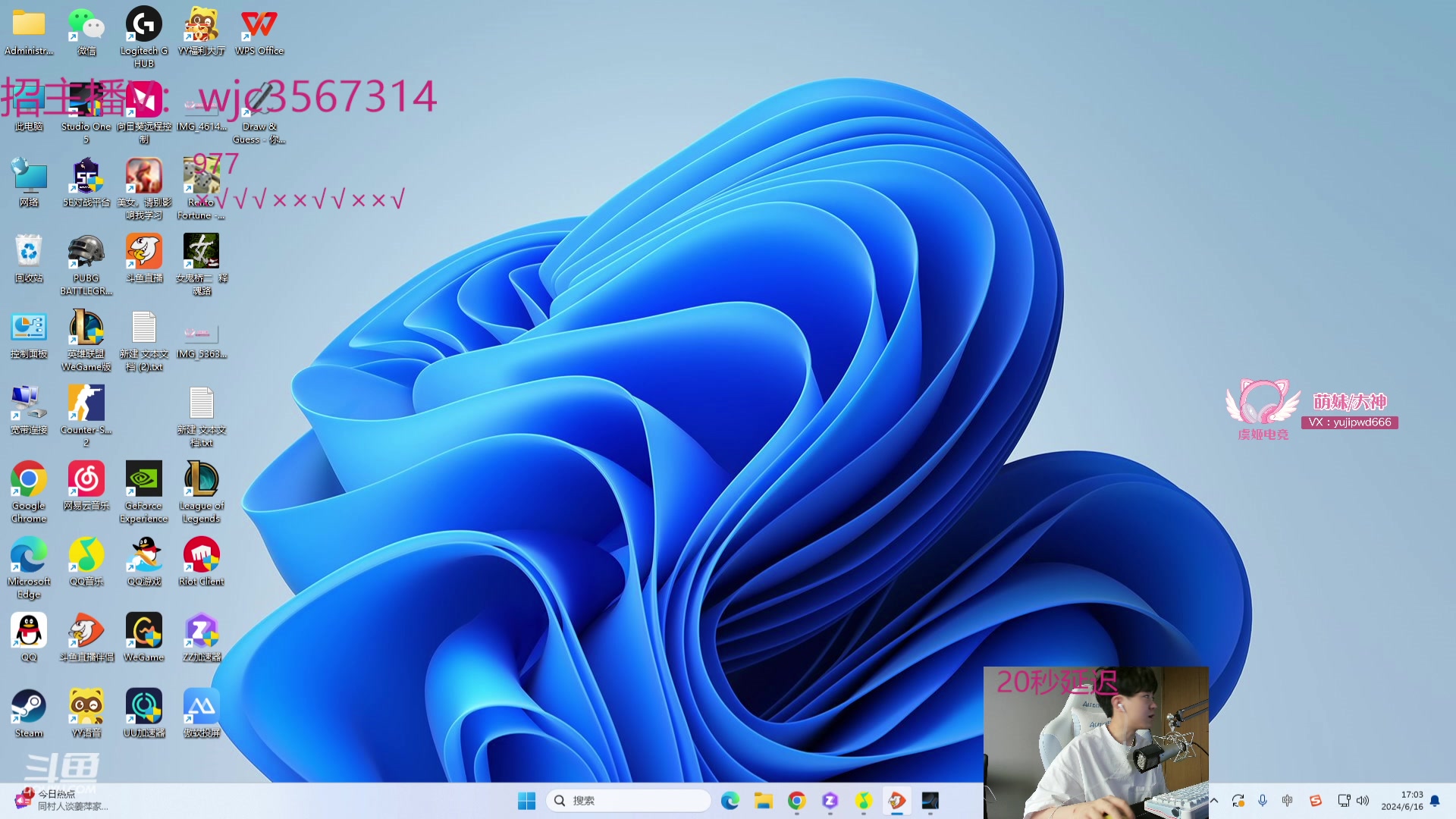Focus the taskbar 搜索 search box
The image size is (1456, 819).
click(629, 801)
